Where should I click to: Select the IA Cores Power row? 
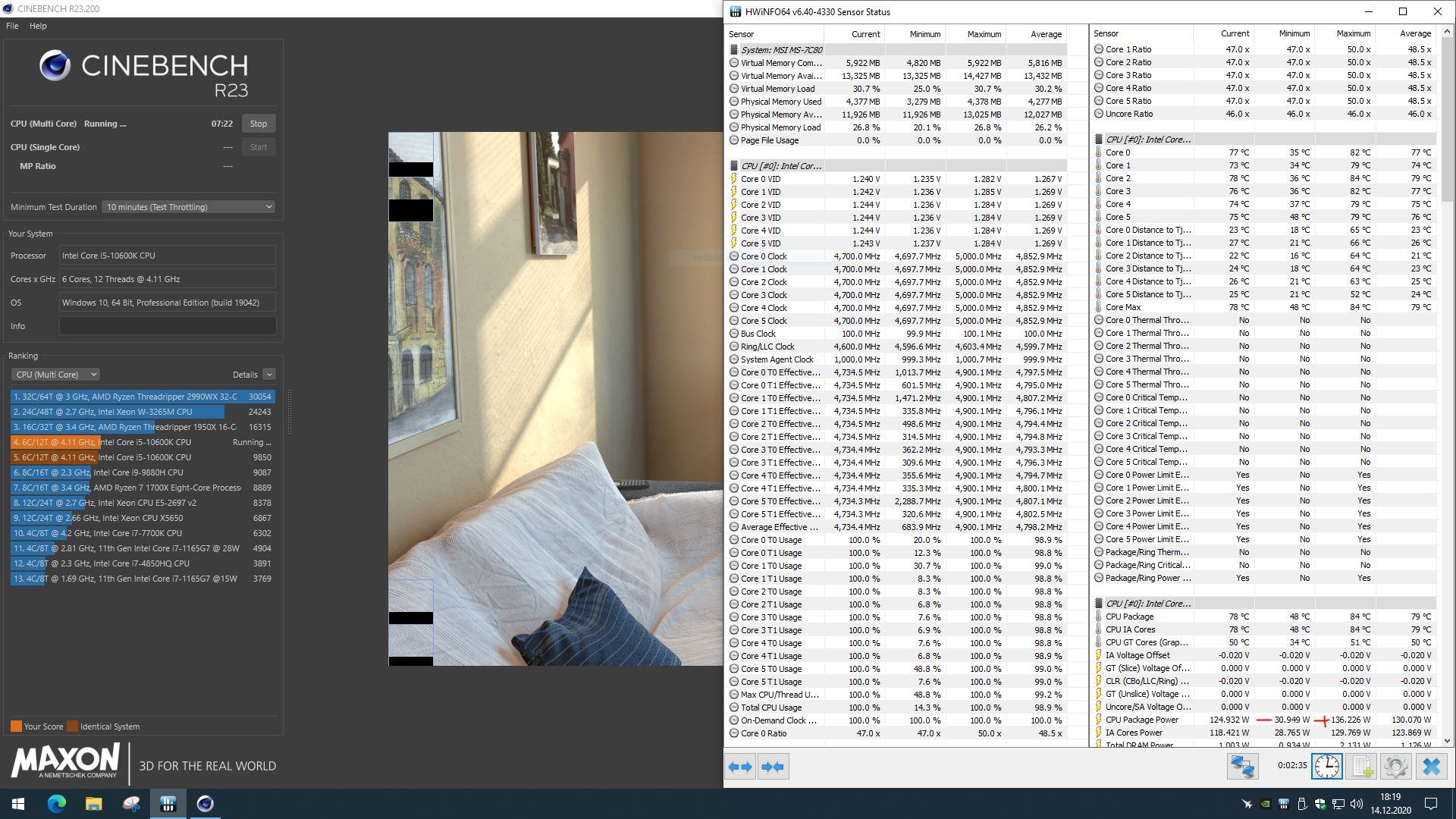[x=1263, y=733]
